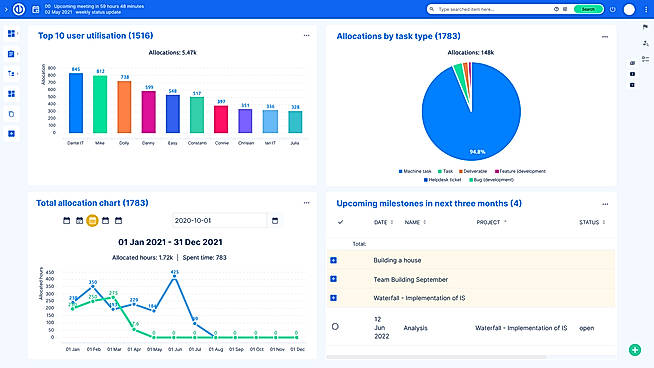Viewport: 654px width, 368px height.
Task: Open the dashboard icon in left sidebar
Action: [x=11, y=34]
